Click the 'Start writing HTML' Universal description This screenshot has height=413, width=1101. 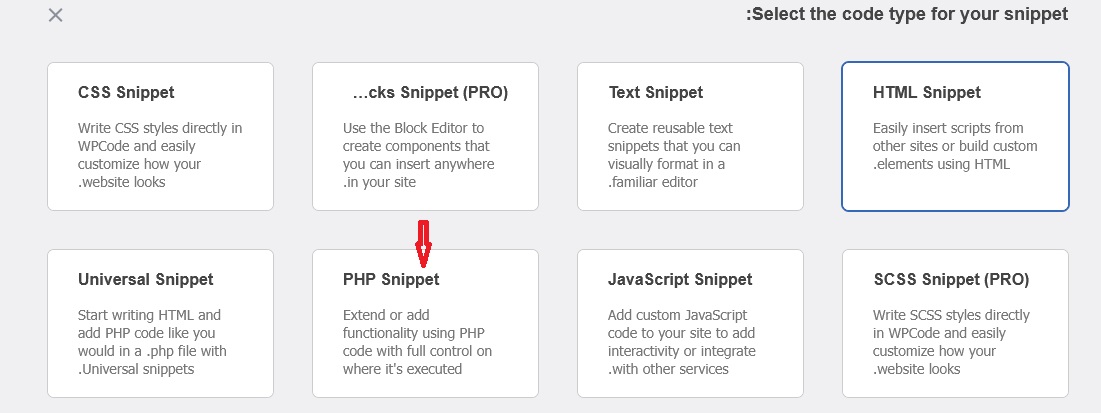click(x=152, y=342)
